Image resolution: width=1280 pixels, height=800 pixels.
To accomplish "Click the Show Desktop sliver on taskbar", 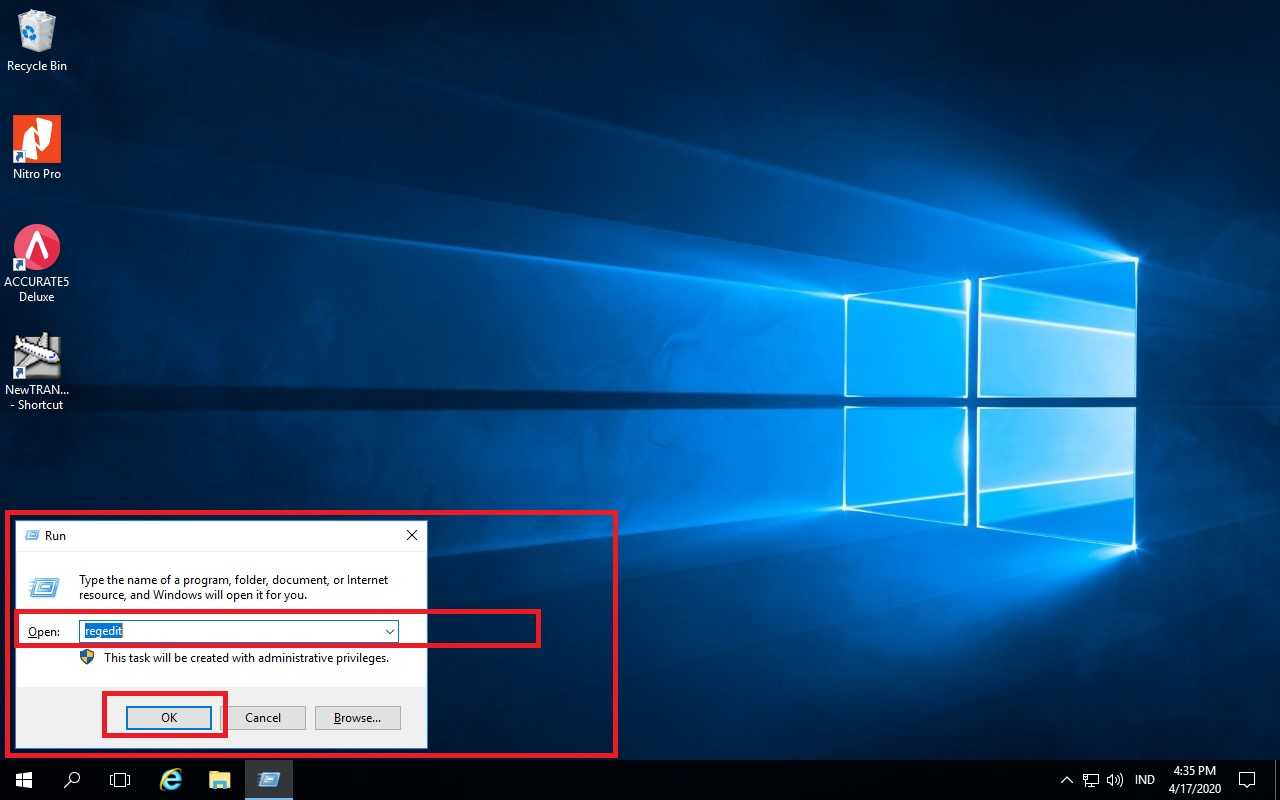I will point(1277,780).
